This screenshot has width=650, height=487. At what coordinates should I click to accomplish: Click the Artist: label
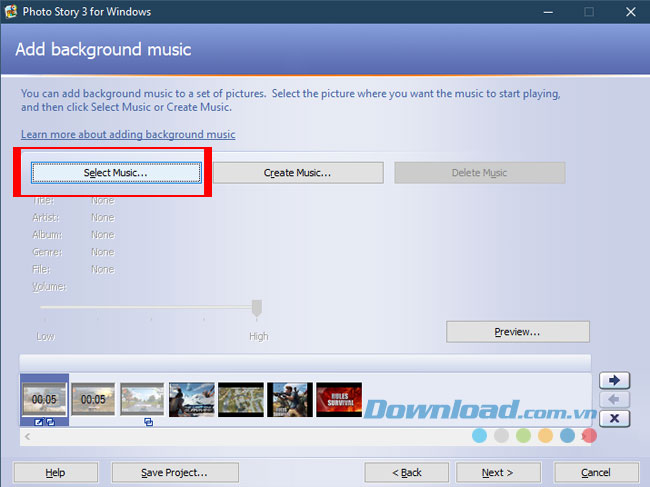46,218
